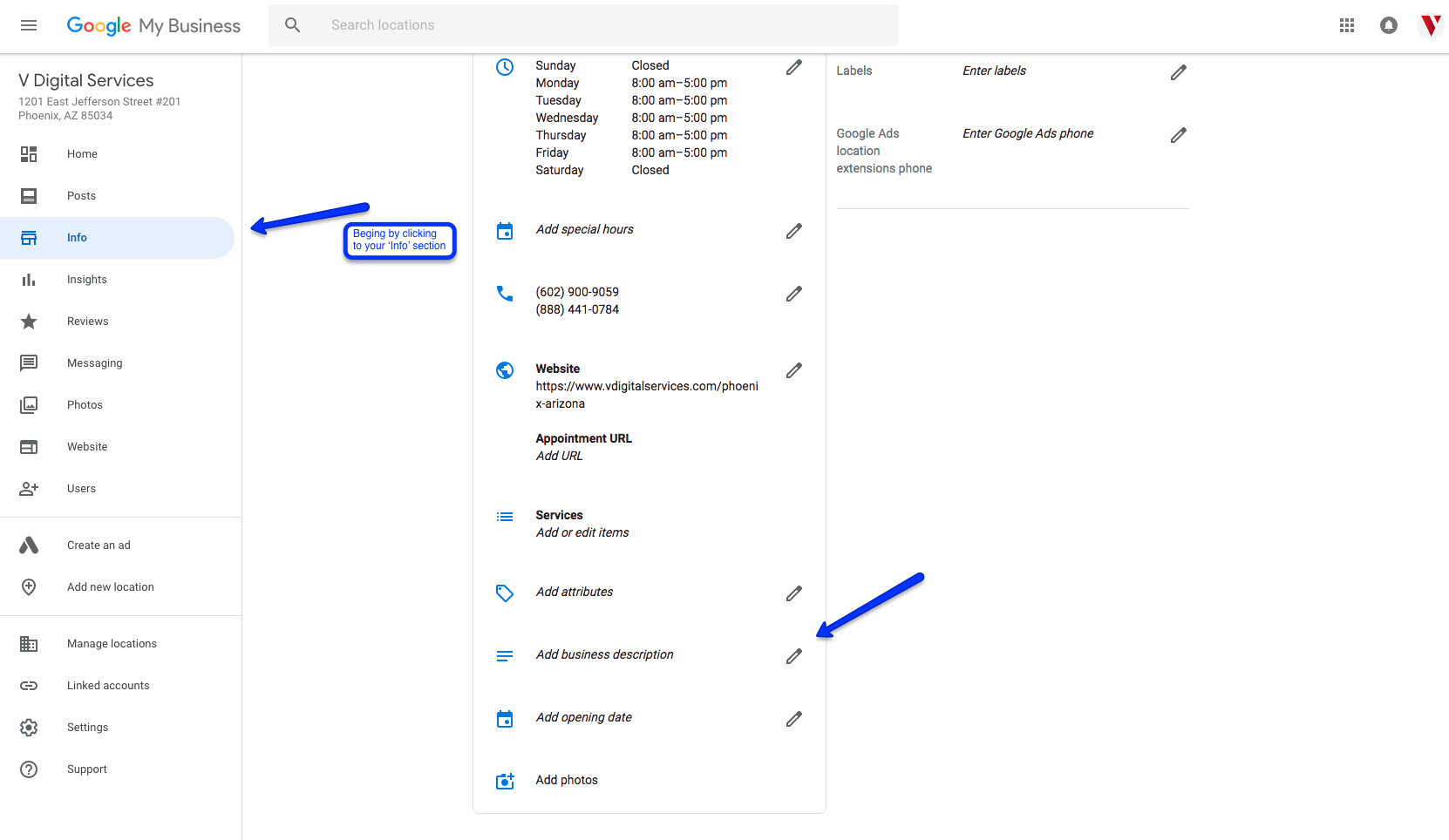Click the Google My Business logo
The image size is (1449, 840).
[153, 25]
